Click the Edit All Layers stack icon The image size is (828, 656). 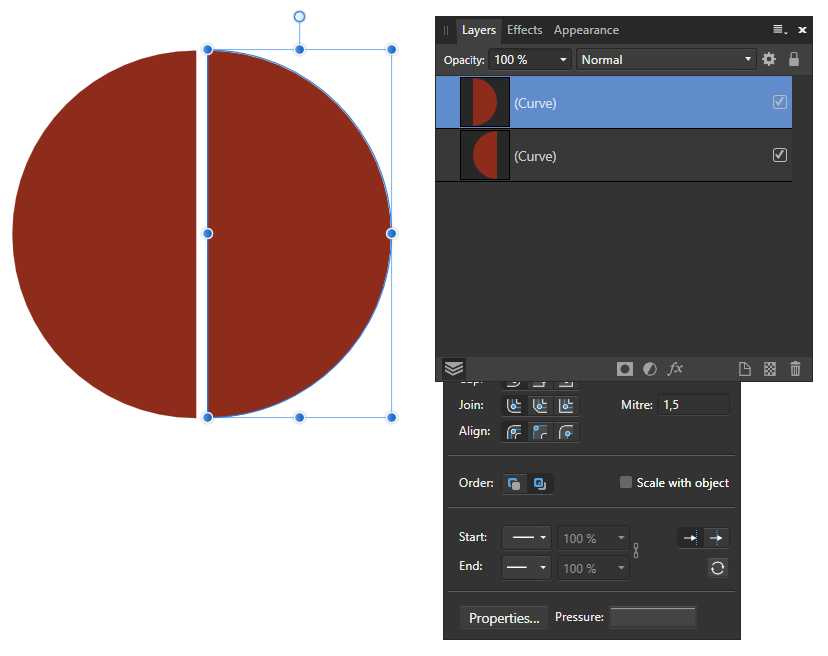454,368
